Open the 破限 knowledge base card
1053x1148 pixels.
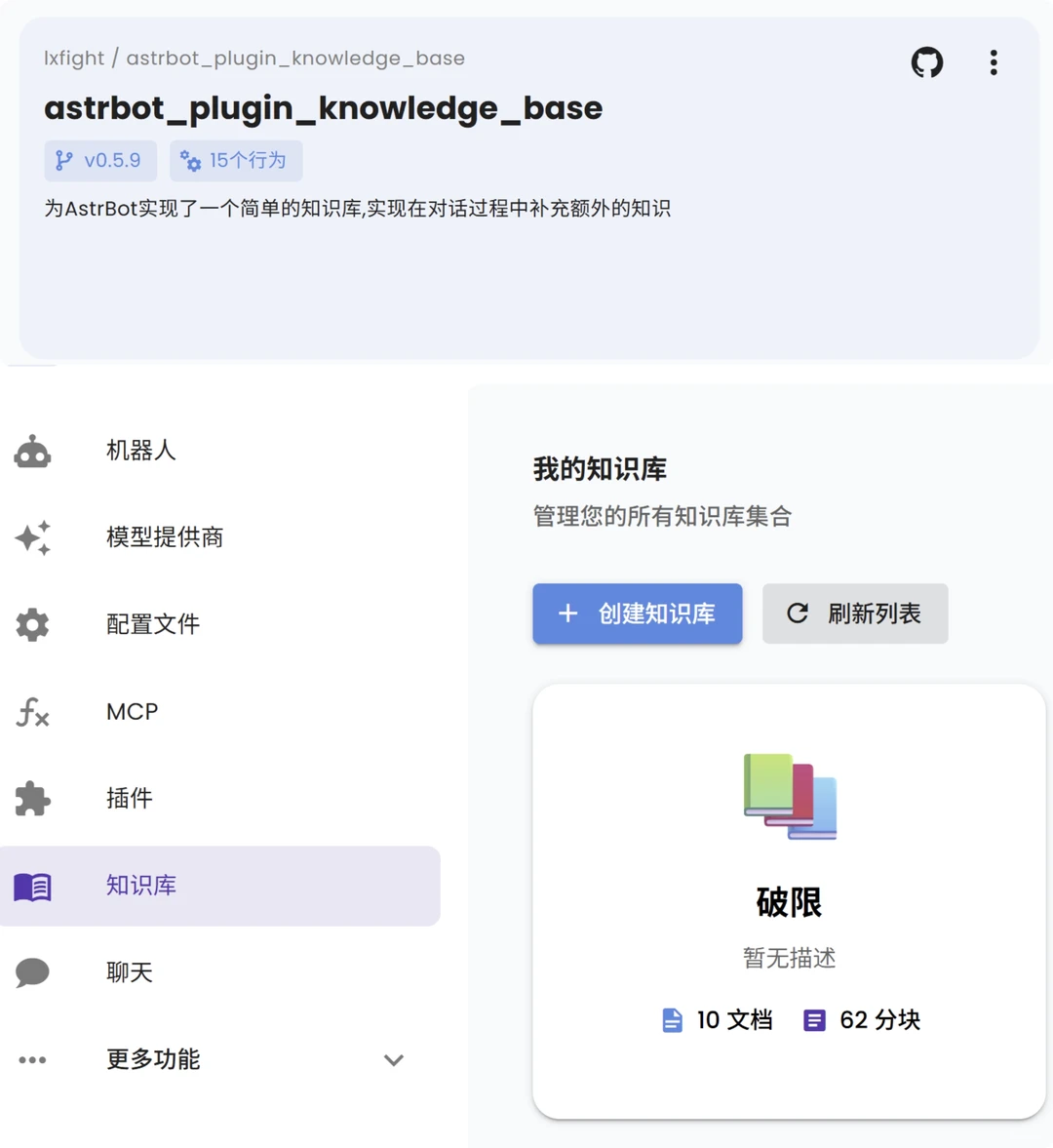point(788,897)
